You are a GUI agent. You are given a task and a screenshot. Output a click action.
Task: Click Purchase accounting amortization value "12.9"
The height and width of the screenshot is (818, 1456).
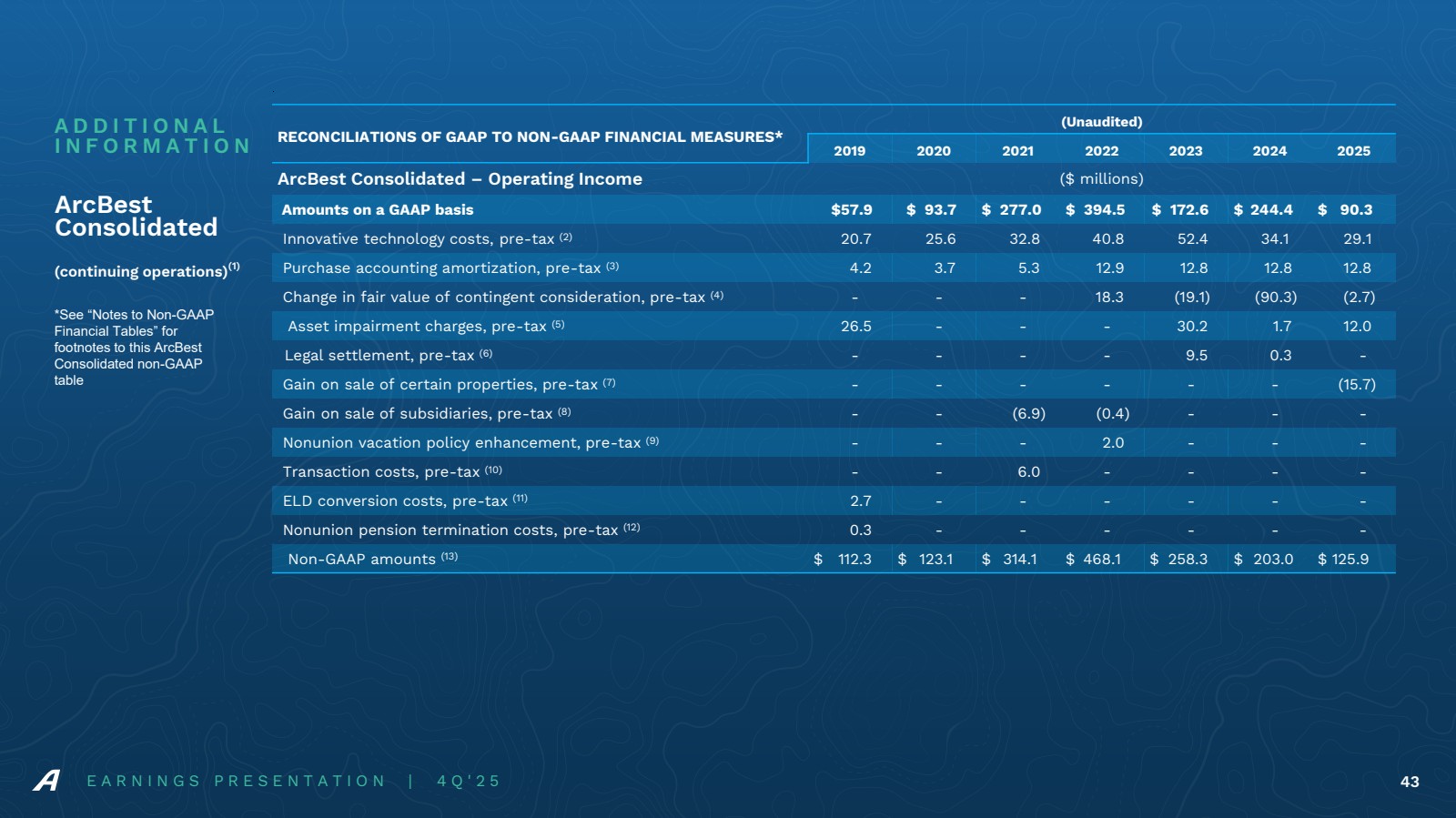(x=1110, y=268)
